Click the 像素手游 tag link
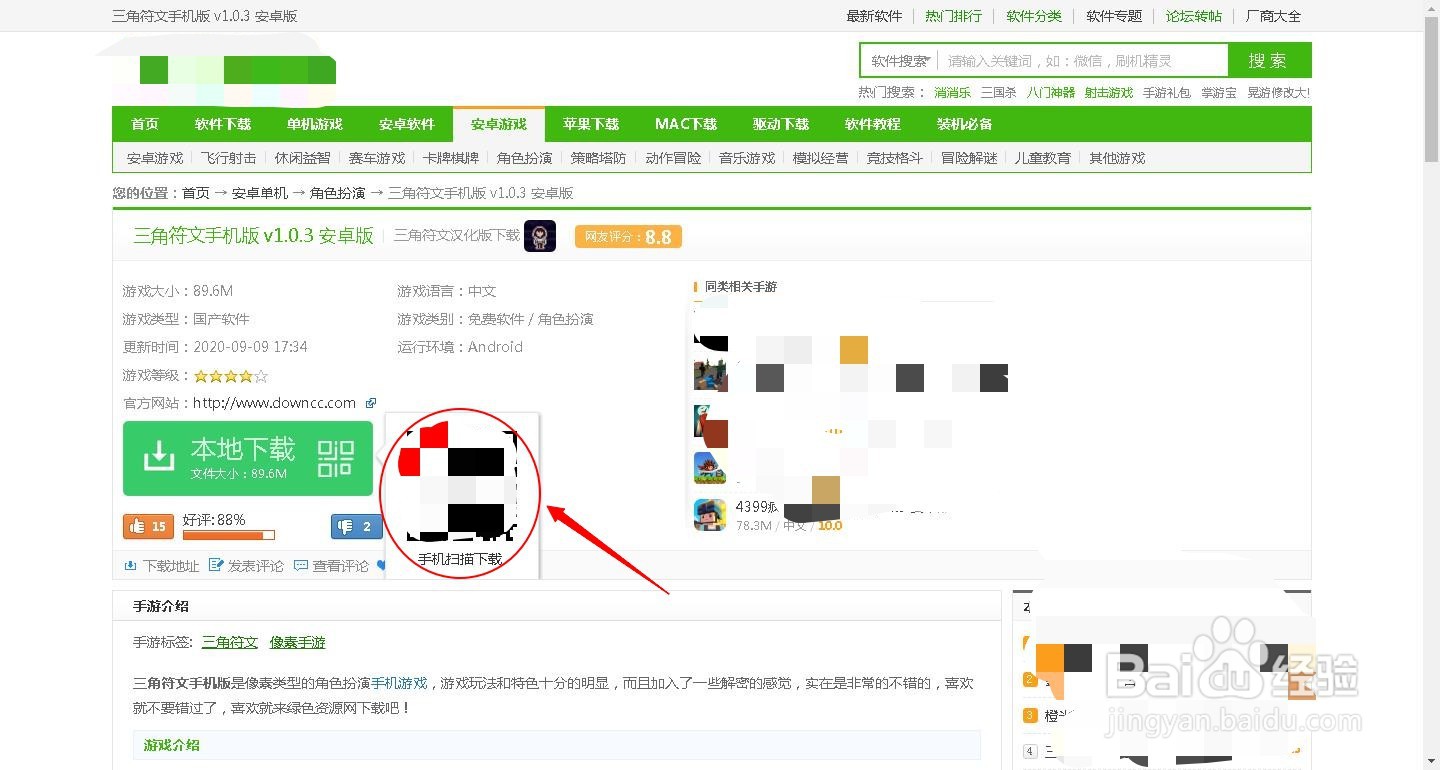The width and height of the screenshot is (1440, 770). tap(297, 642)
